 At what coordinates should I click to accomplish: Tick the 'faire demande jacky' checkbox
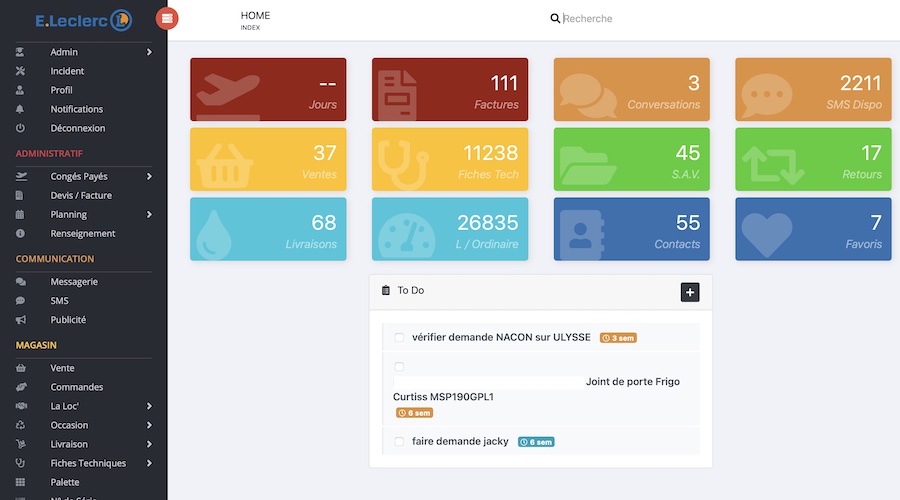[x=399, y=442]
